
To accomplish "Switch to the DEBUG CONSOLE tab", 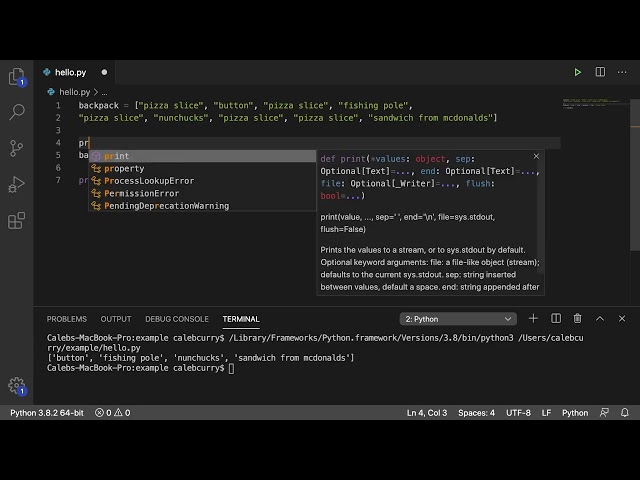I will [x=177, y=319].
